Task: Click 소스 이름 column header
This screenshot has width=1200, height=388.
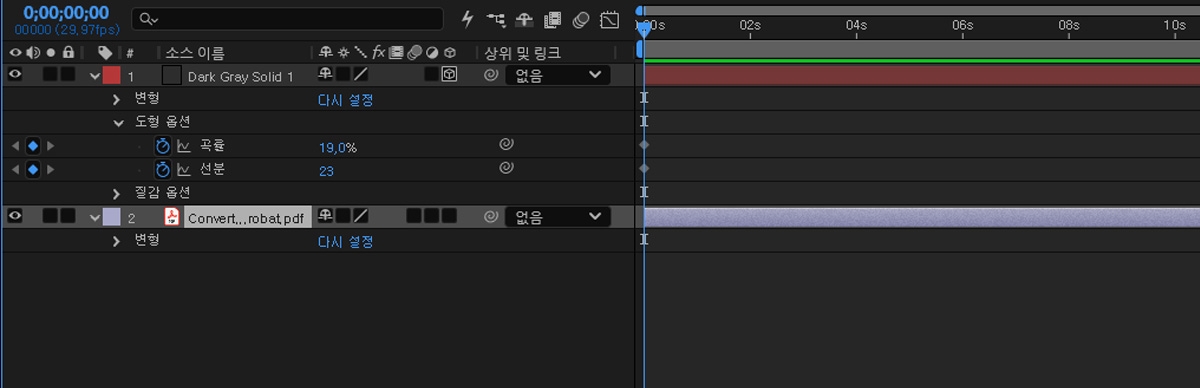Action: 195,52
